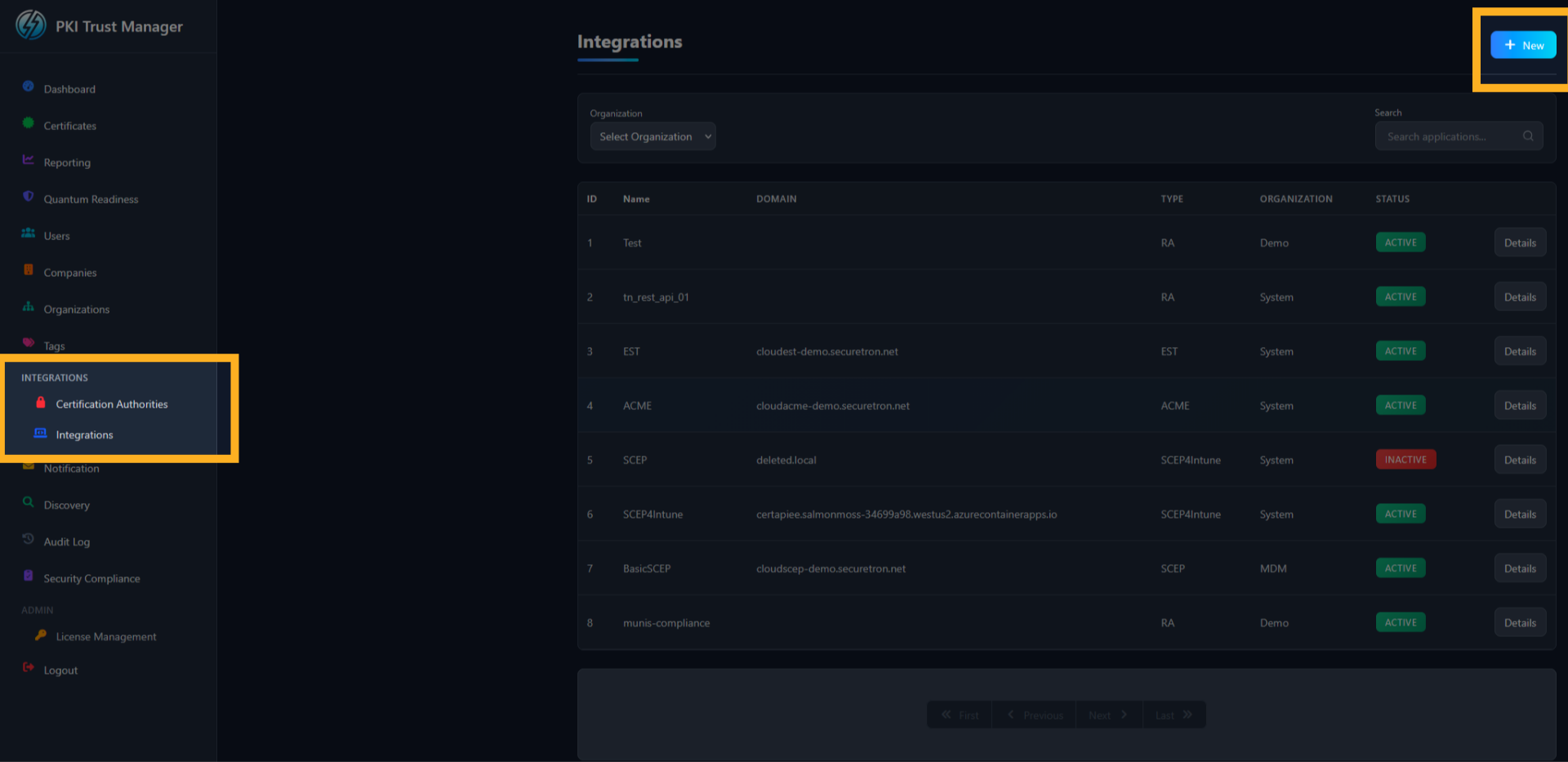Click the New button to add an integration
Image resolution: width=1568 pixels, height=762 pixels.
point(1523,45)
